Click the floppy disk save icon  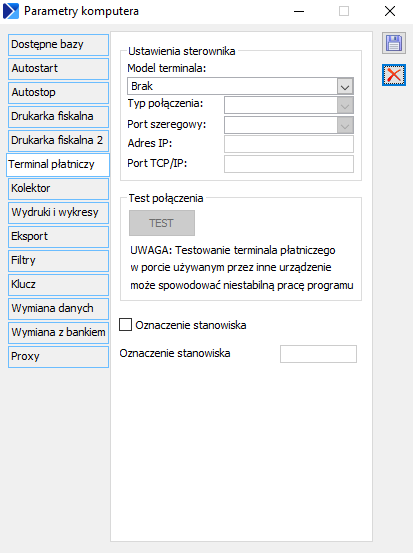pos(394,43)
